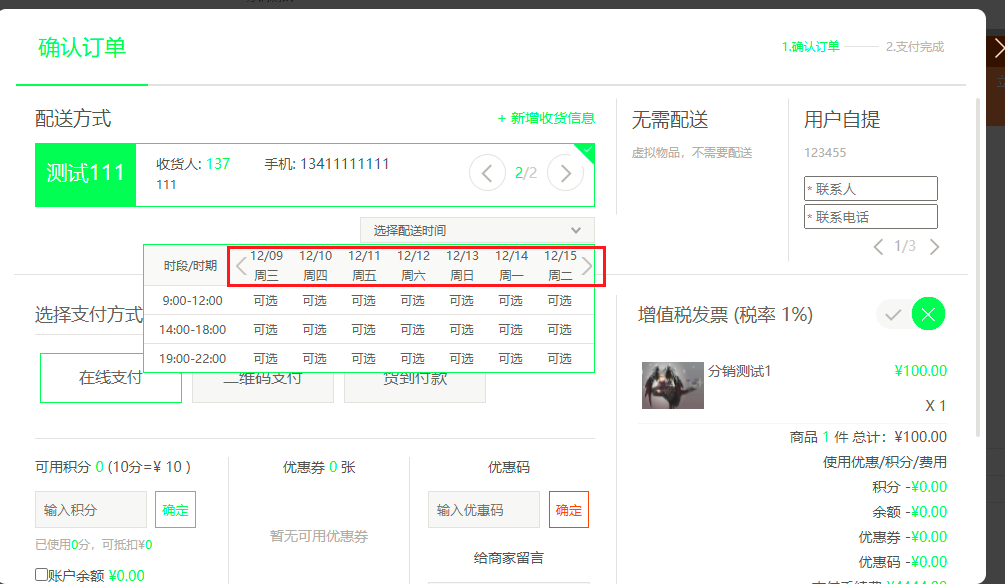This screenshot has width=1005, height=584.
Task: Click previous week arrow in date header
Action: pos(241,266)
